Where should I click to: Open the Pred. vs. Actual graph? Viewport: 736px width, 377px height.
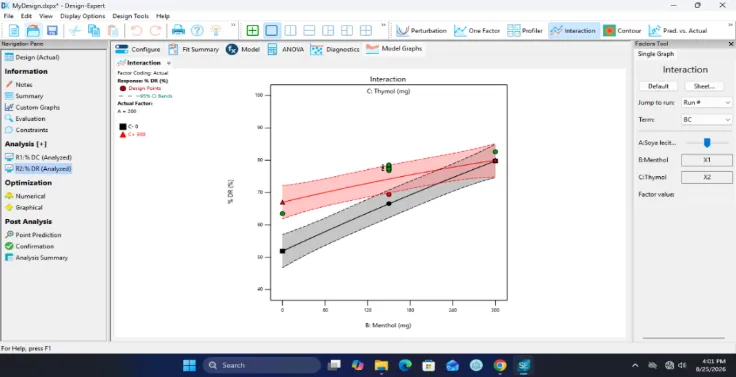click(x=678, y=31)
